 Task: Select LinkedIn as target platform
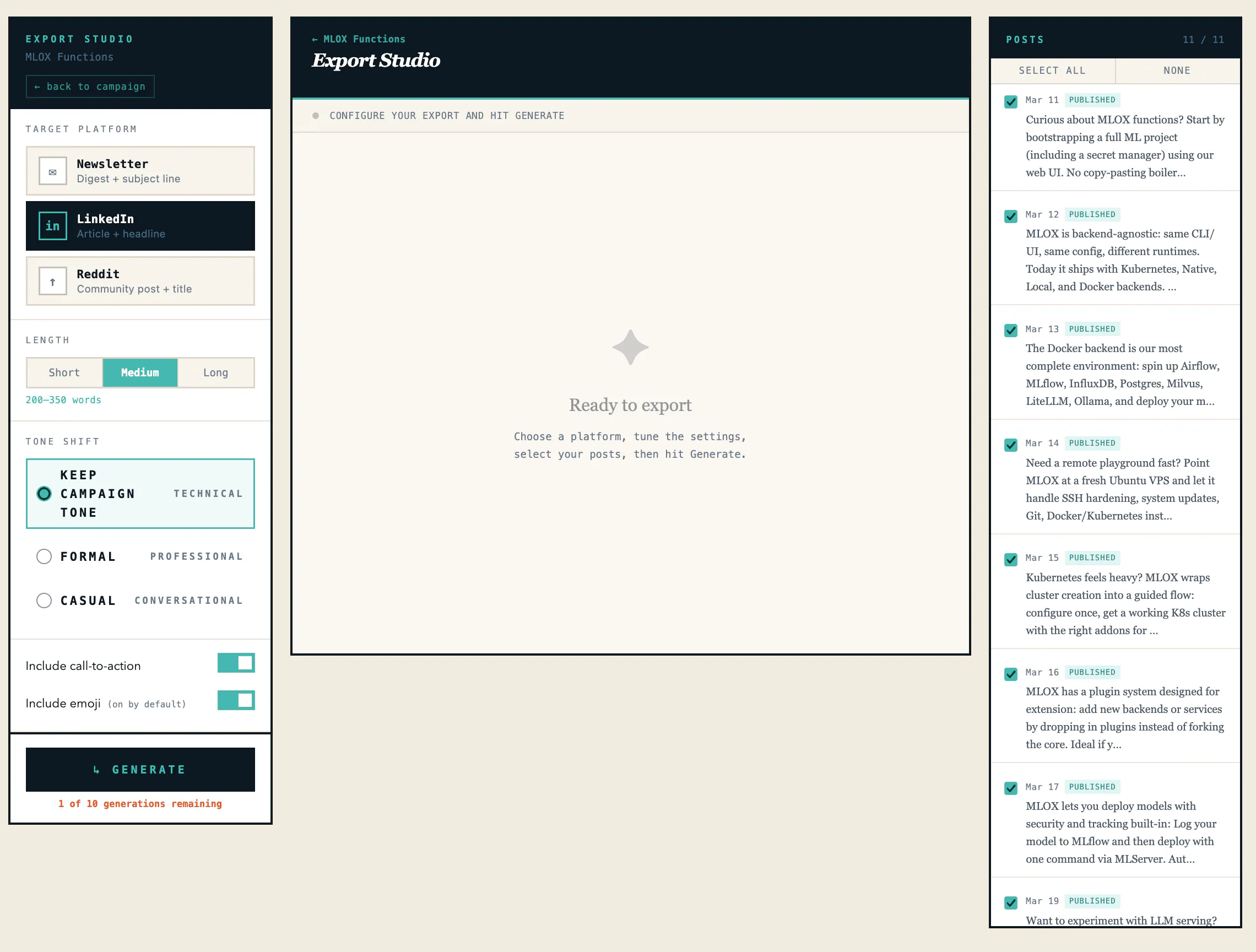pos(140,226)
